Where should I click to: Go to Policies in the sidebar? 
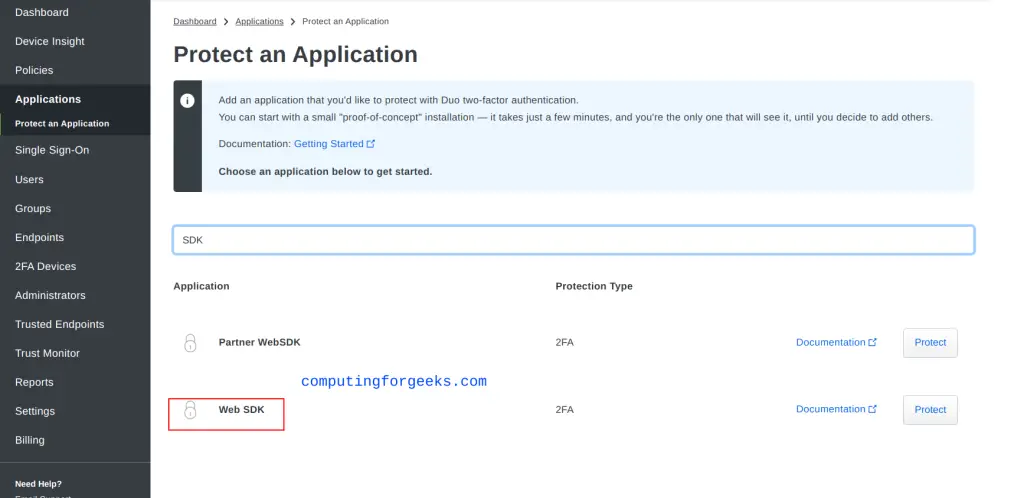click(x=34, y=70)
